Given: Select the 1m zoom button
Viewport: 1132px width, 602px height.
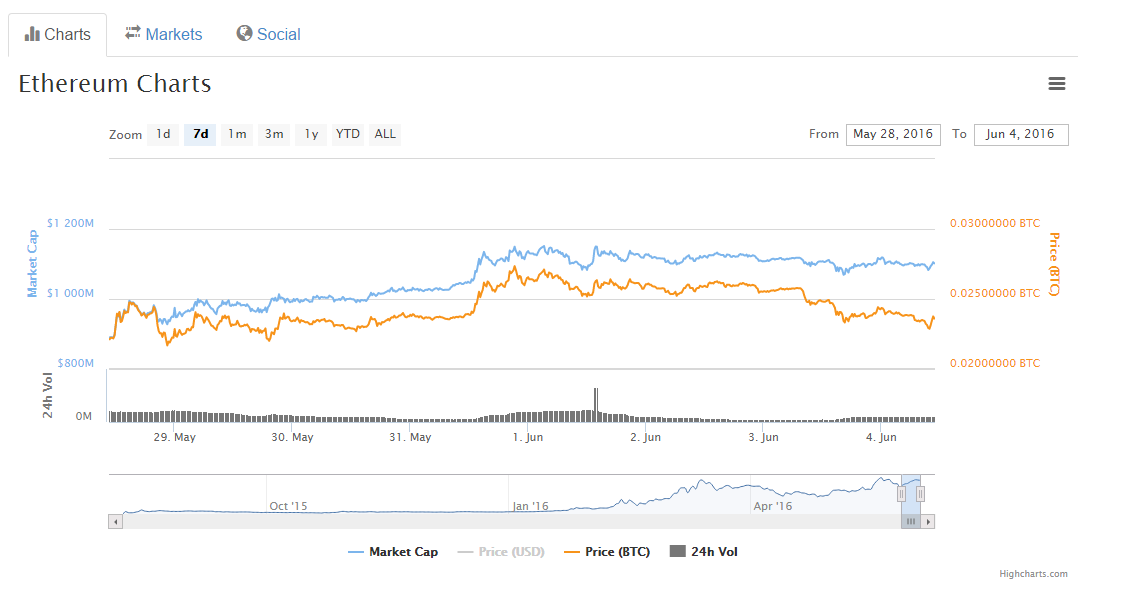Looking at the screenshot, I should [x=236, y=134].
